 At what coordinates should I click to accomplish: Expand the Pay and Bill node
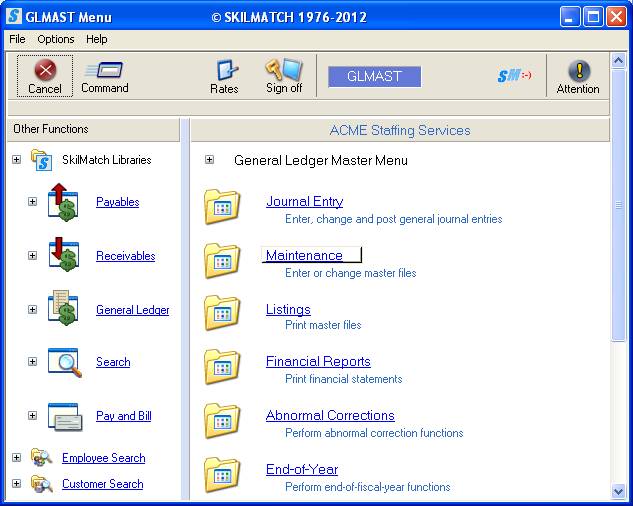[x=32, y=415]
